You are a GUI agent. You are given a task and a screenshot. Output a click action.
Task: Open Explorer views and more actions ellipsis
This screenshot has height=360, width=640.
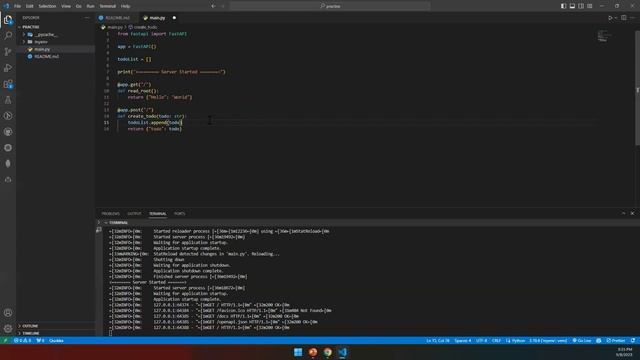coord(87,18)
